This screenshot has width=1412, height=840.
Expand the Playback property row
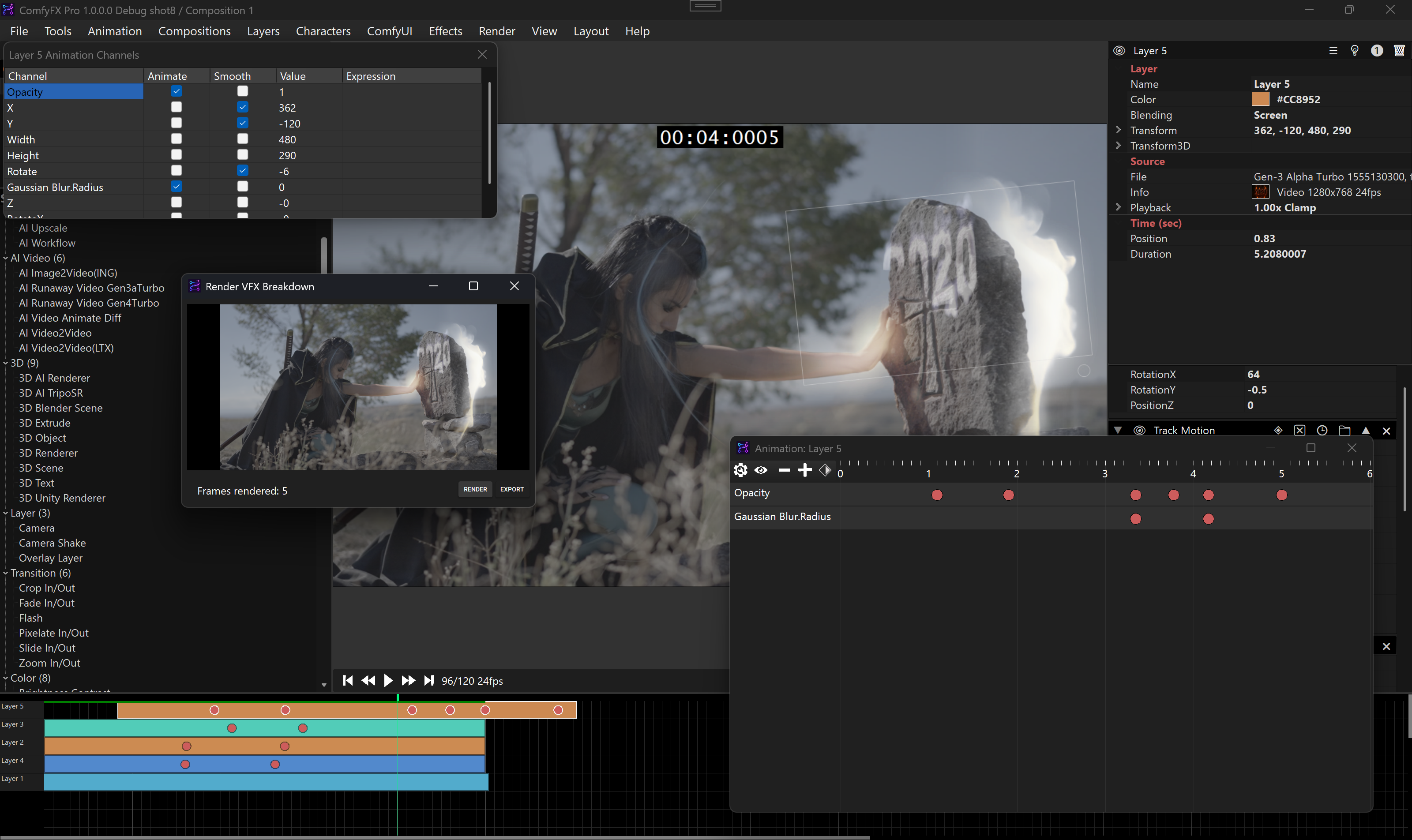pyautogui.click(x=1118, y=207)
